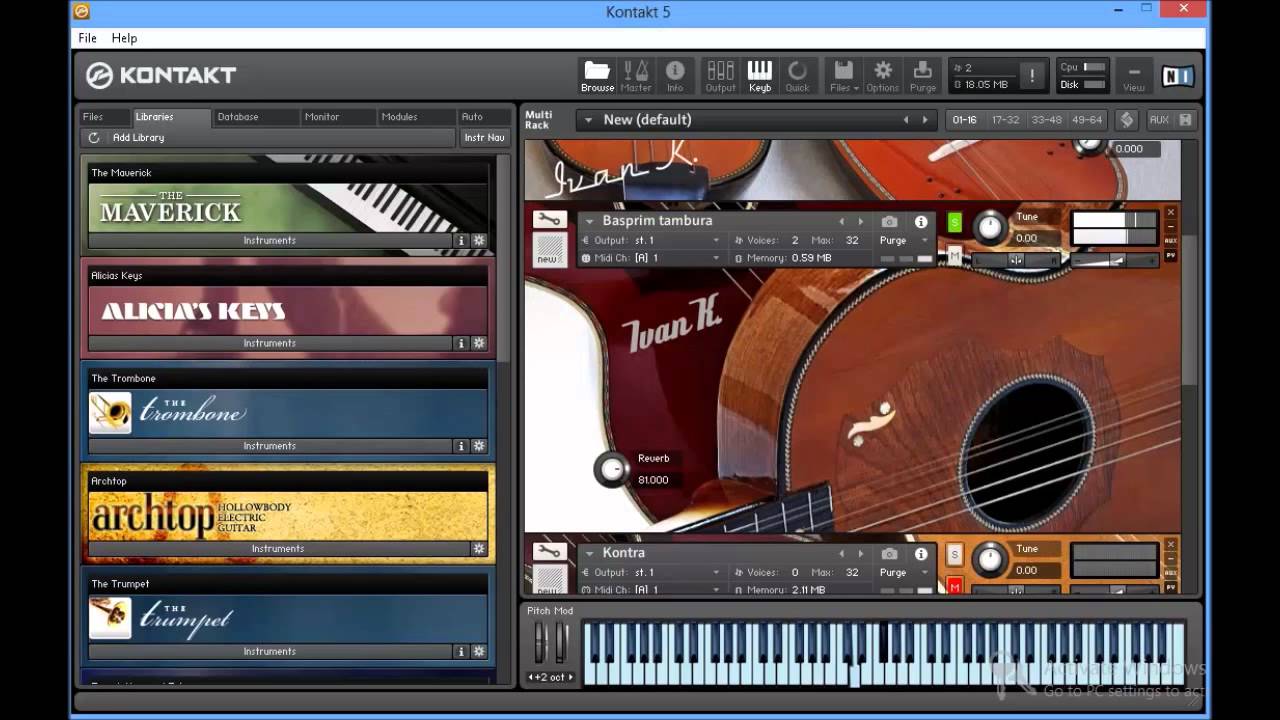This screenshot has height=720, width=1280.
Task: Toggle Solo on Kontra instrument
Action: [x=954, y=554]
